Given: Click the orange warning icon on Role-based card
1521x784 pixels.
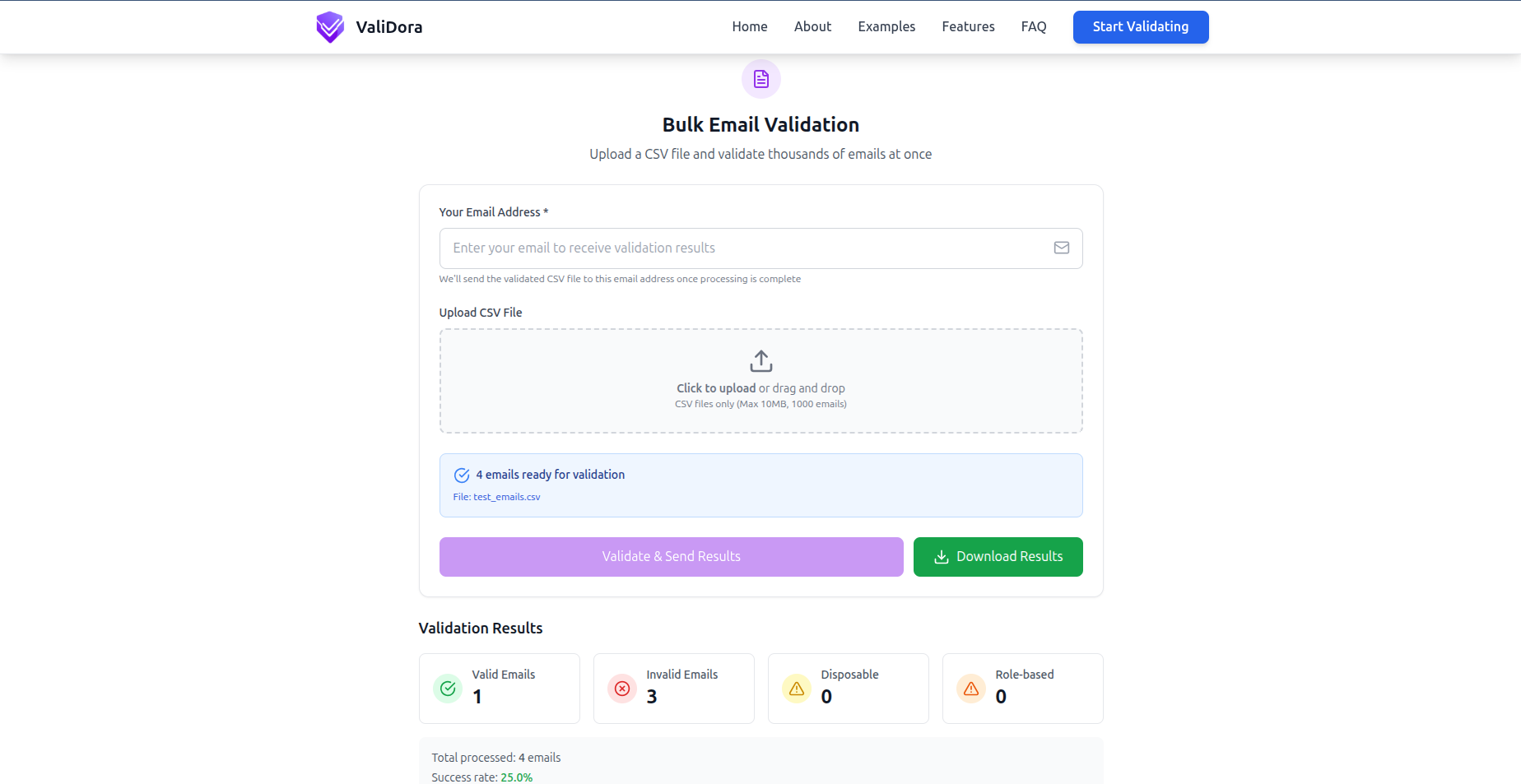Looking at the screenshot, I should 970,689.
